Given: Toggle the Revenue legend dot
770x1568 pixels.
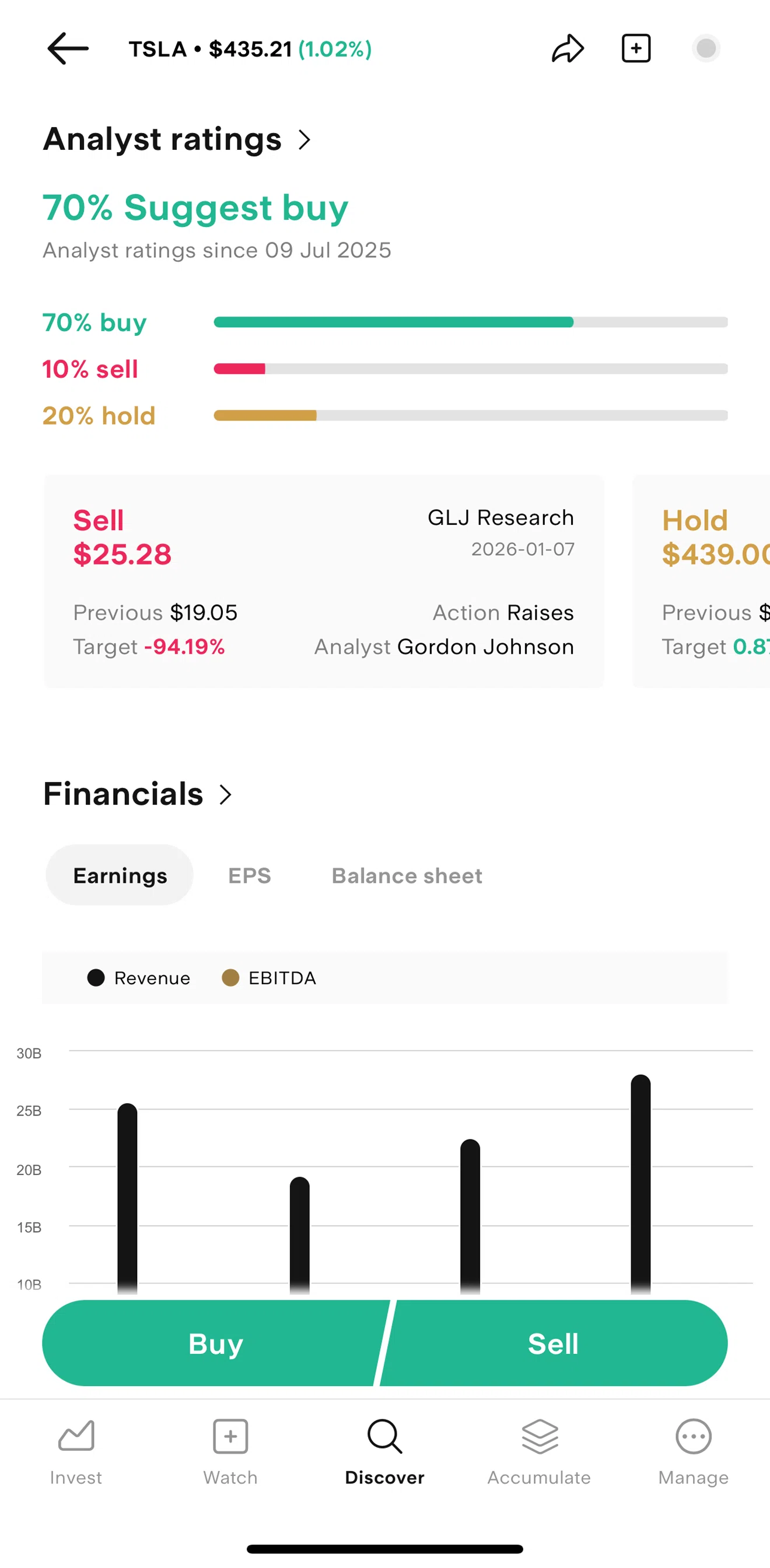Looking at the screenshot, I should click(x=96, y=977).
